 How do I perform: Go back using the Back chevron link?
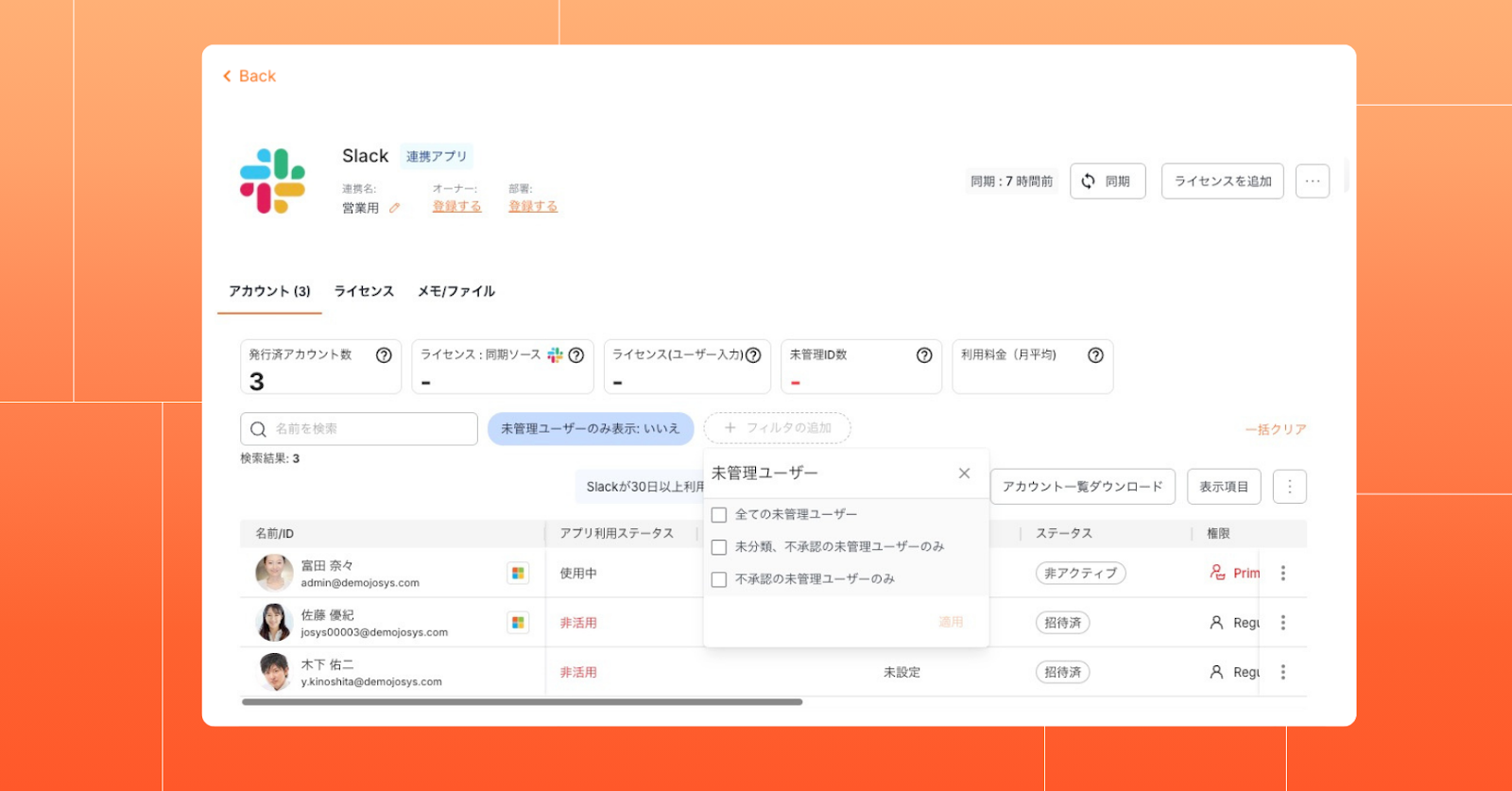pyautogui.click(x=249, y=77)
